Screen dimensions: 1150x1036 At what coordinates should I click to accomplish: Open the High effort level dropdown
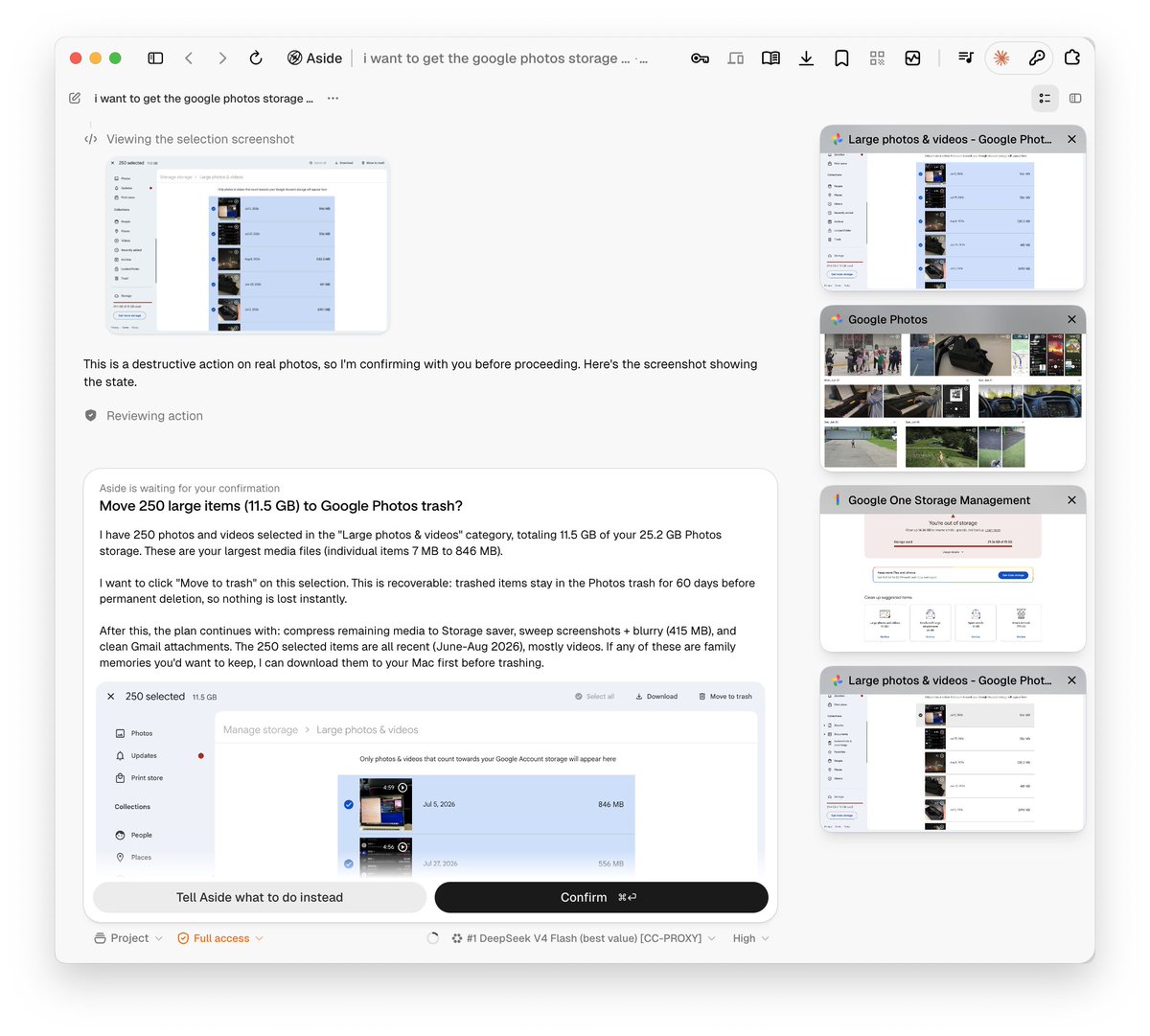click(751, 938)
